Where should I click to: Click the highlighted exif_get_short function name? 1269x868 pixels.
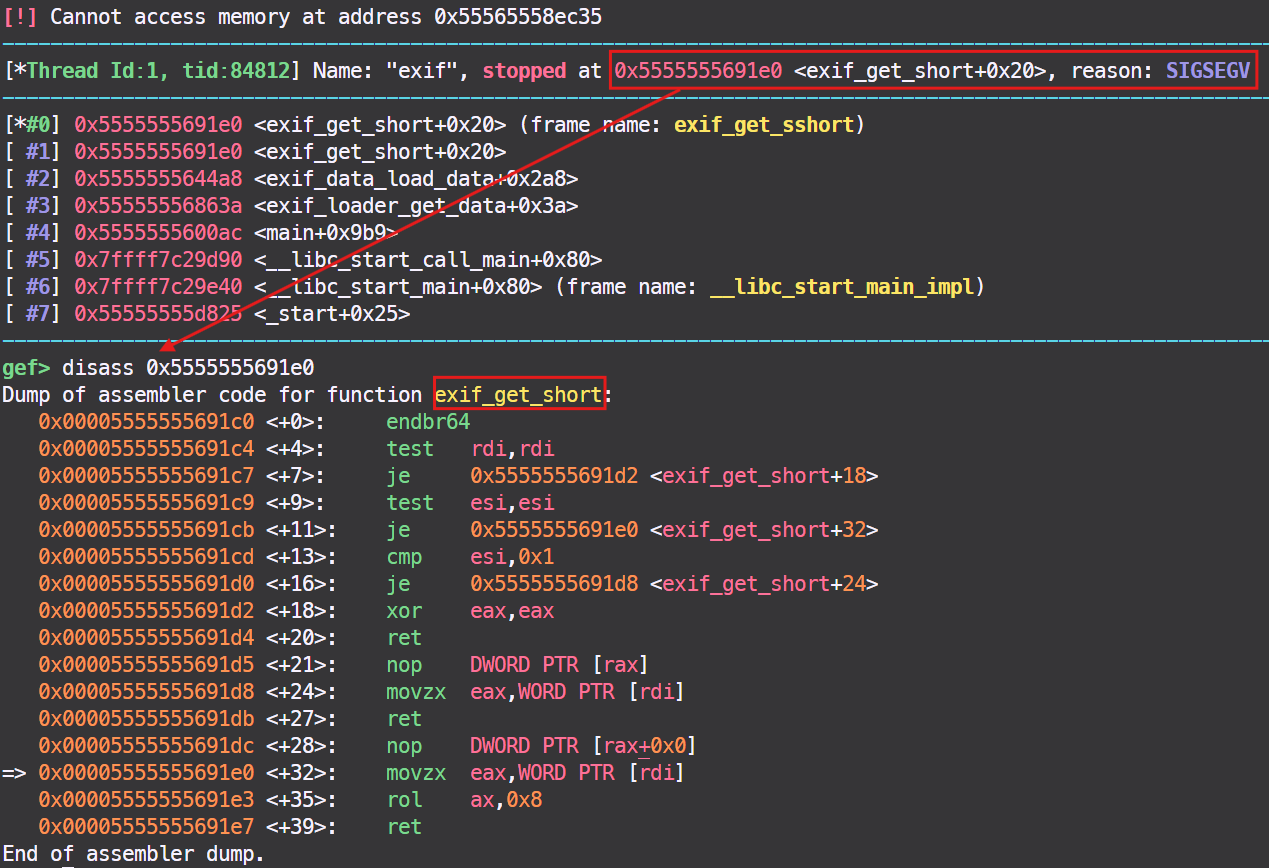519,394
